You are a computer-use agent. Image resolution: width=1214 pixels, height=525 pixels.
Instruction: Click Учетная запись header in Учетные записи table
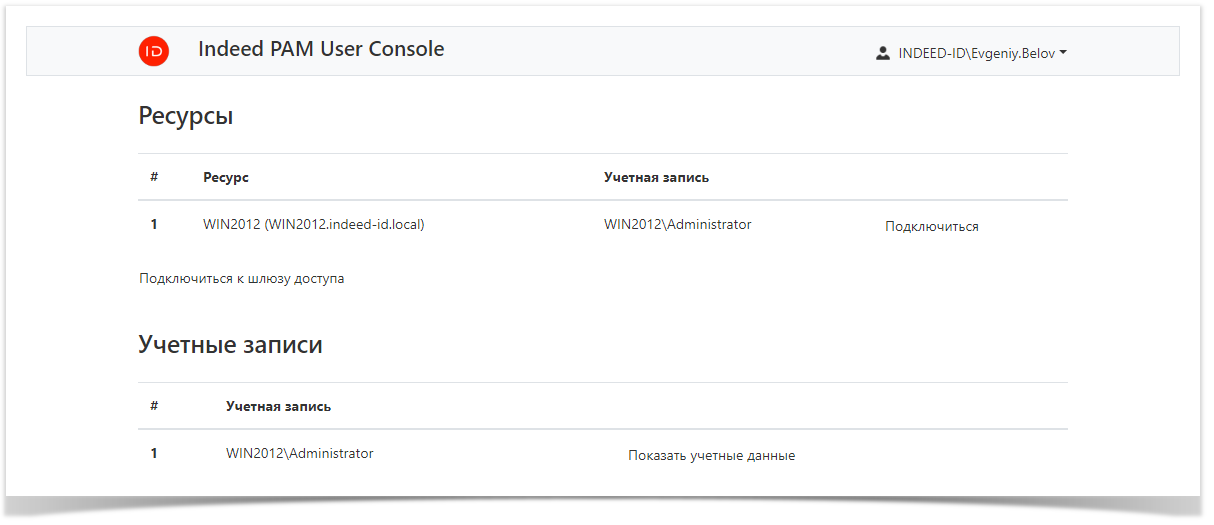[x=278, y=407]
